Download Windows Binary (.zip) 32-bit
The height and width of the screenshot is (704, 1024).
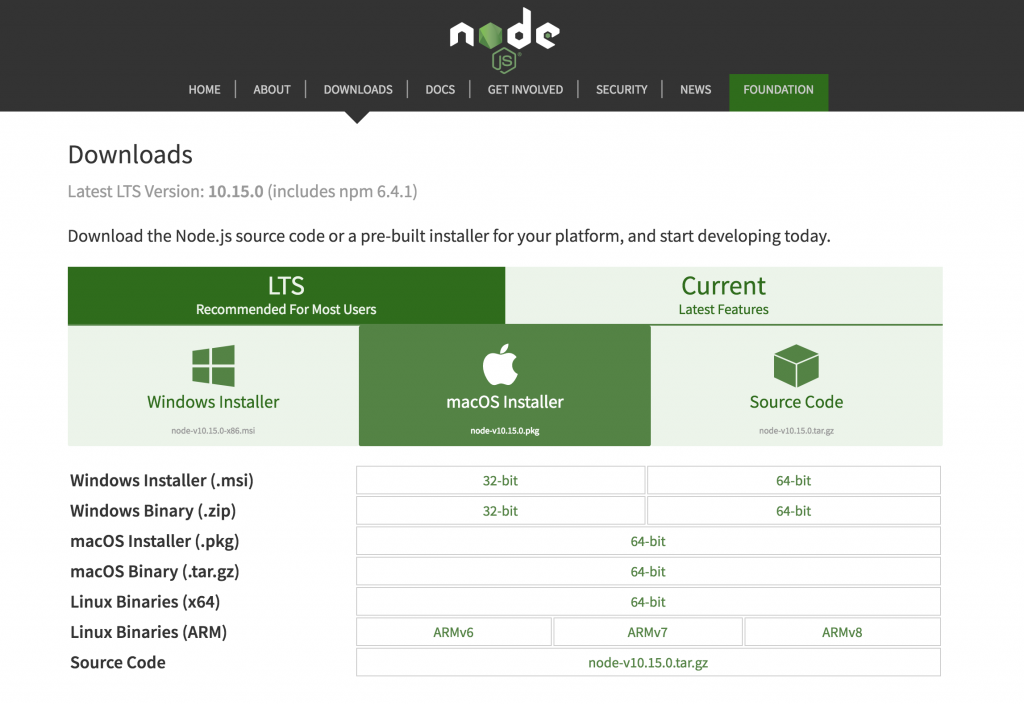coord(500,511)
